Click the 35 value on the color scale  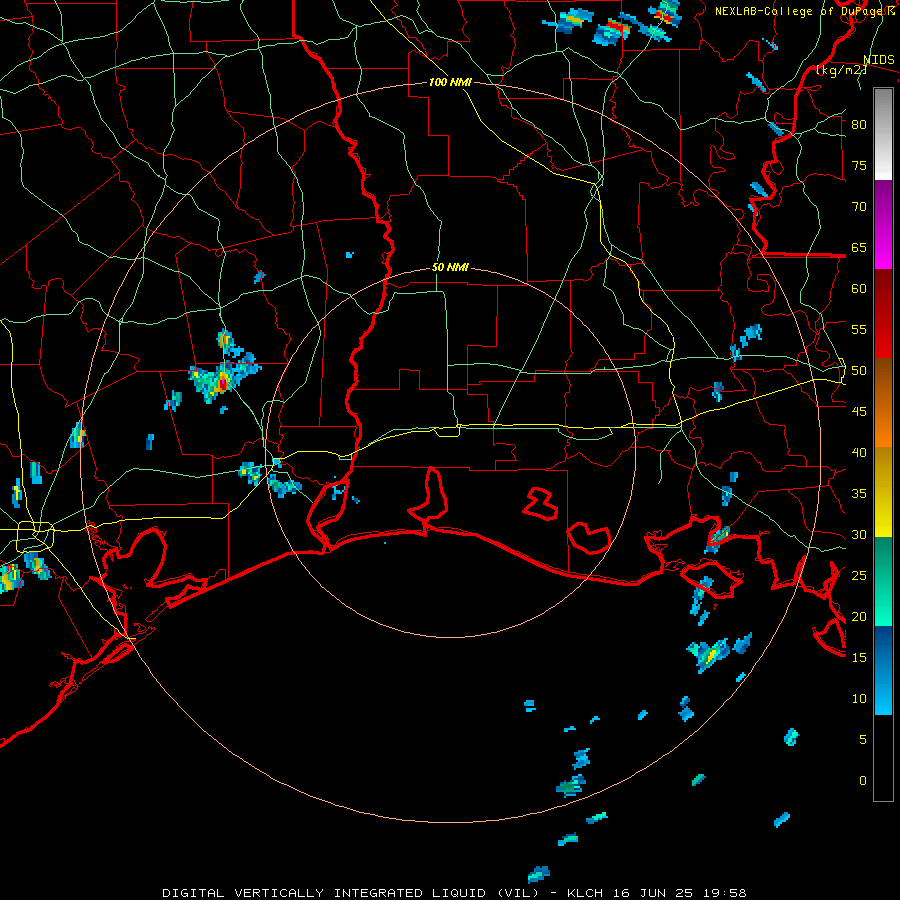(859, 494)
